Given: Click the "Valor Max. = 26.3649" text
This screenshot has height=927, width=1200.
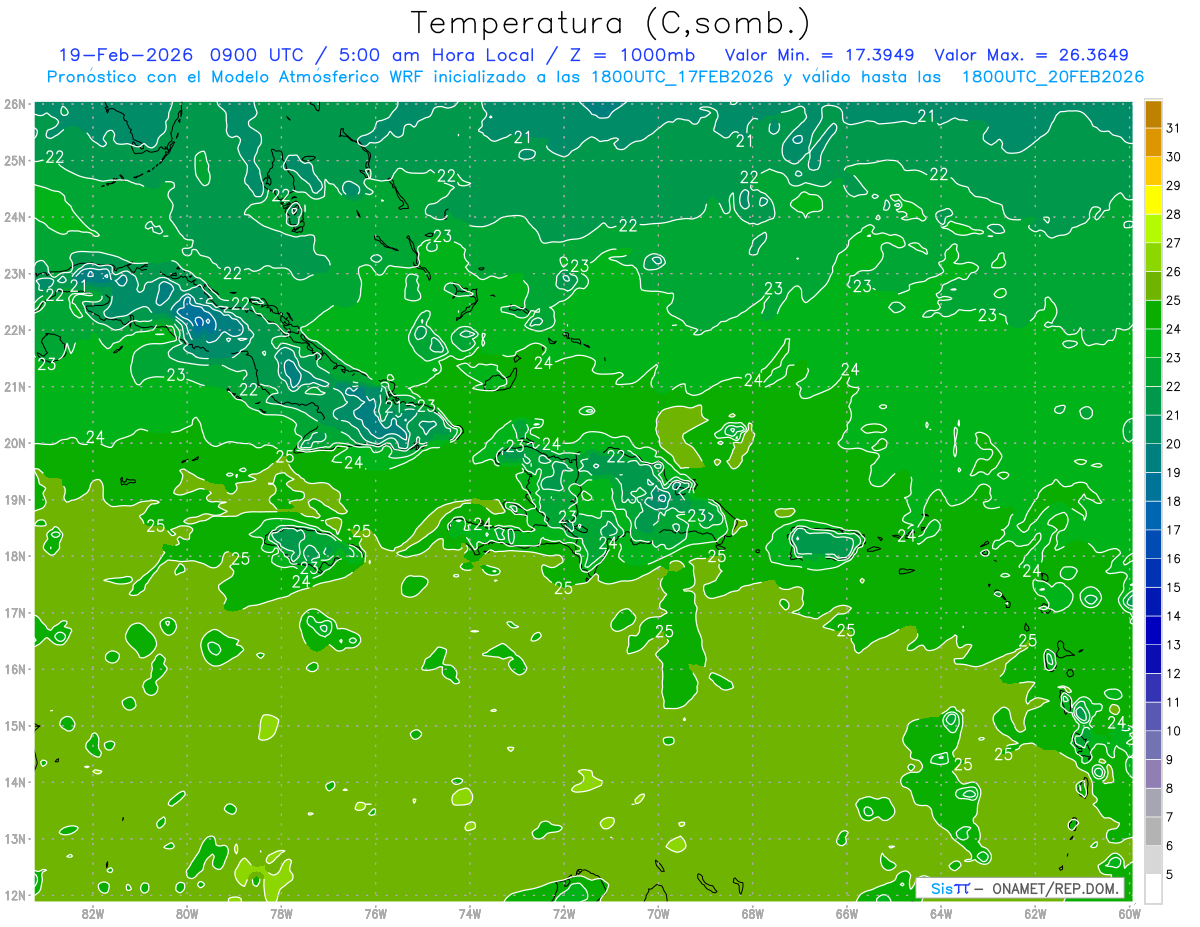Looking at the screenshot, I should pyautogui.click(x=1032, y=55).
